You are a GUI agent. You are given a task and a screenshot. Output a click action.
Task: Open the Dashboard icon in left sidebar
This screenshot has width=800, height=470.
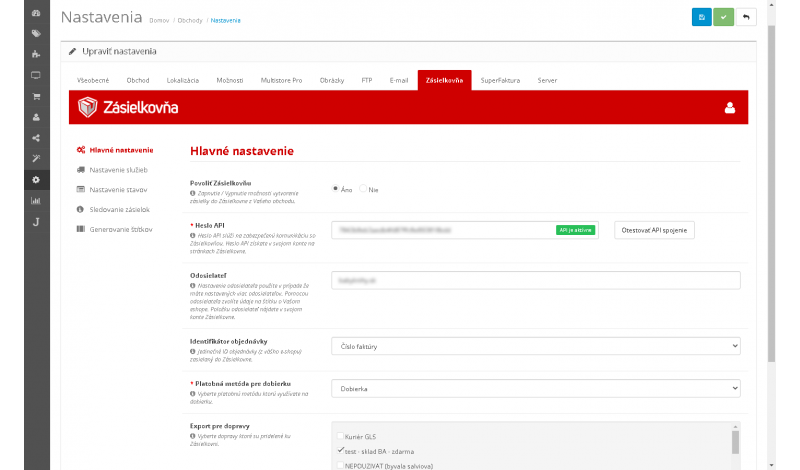coord(36,13)
